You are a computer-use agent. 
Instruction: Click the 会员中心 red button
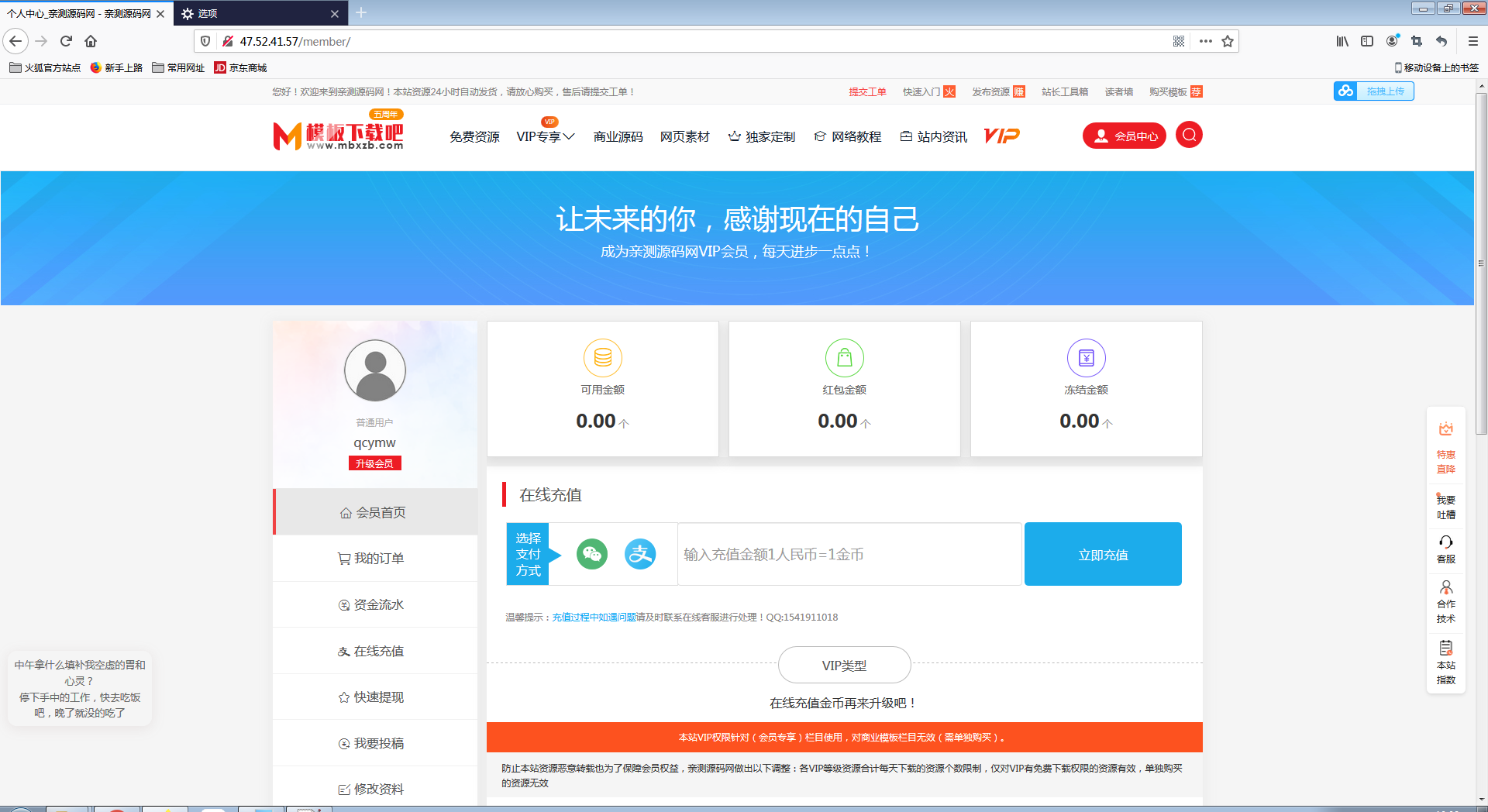click(x=1125, y=136)
